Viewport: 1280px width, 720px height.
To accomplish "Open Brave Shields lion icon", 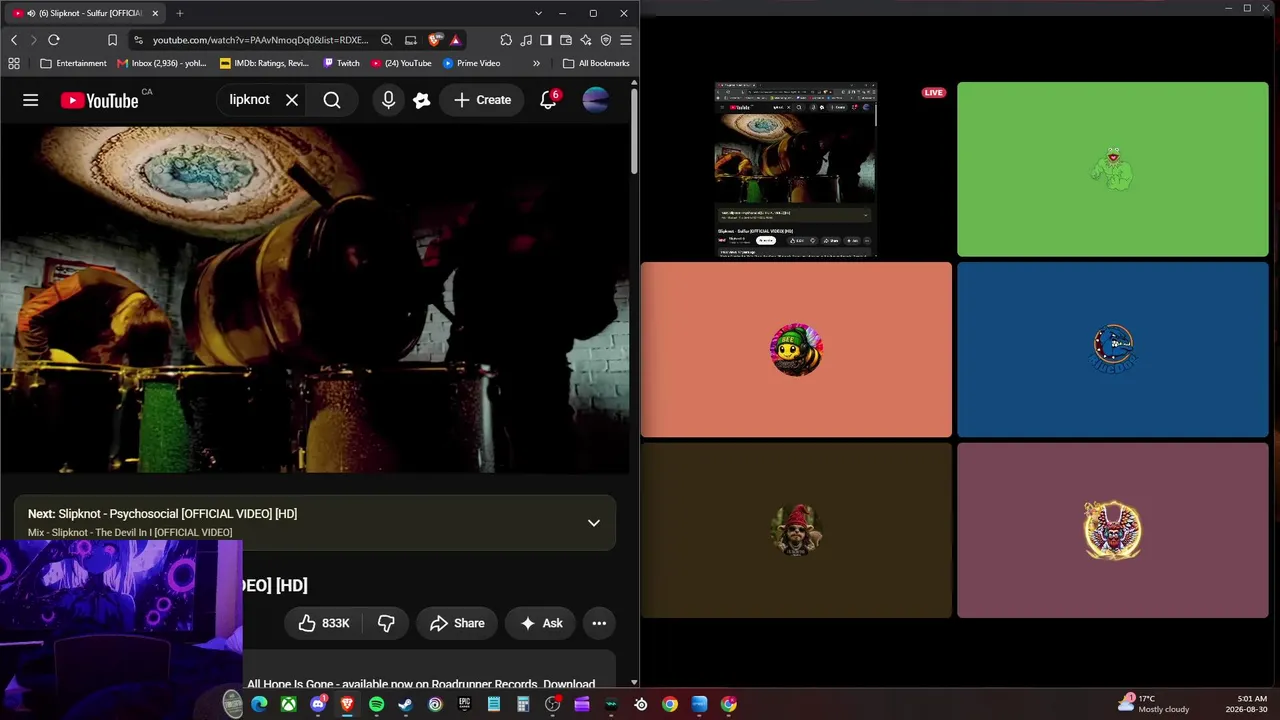I will (x=434, y=40).
